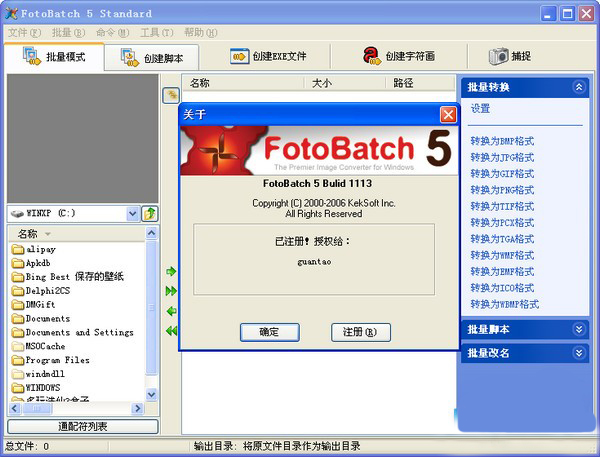Select the Documents and Settings folder
This screenshot has width=600, height=457.
point(73,332)
